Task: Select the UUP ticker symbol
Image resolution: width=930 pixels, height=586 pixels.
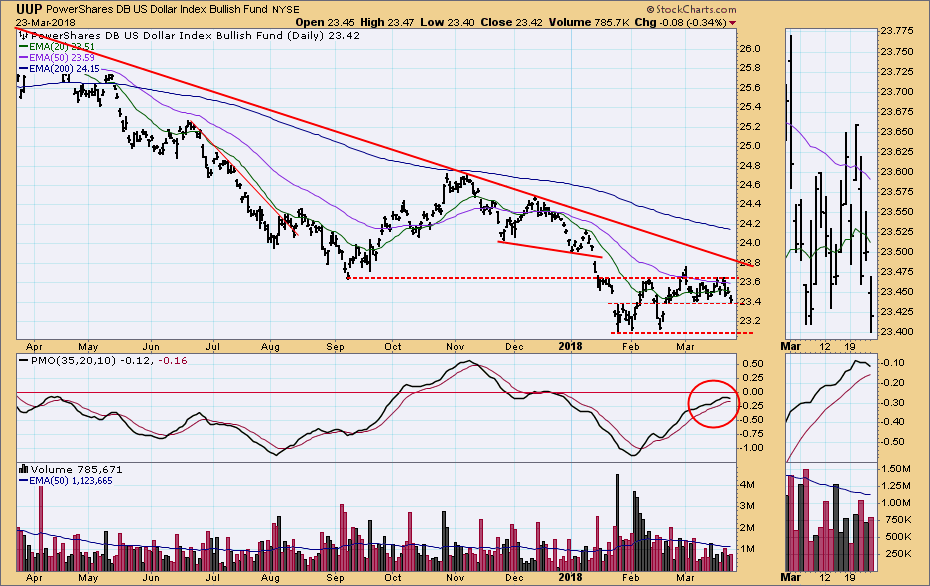Action: (28, 9)
